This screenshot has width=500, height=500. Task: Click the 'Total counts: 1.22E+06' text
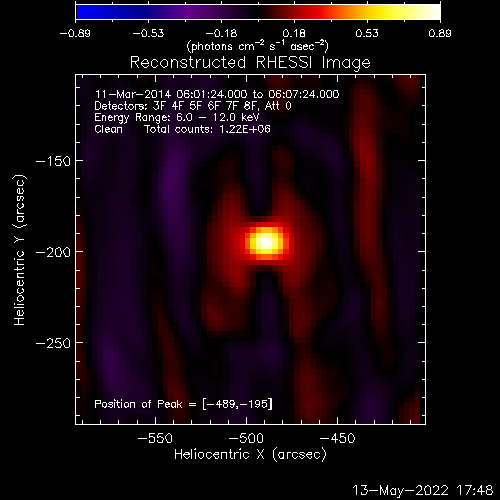(207, 129)
